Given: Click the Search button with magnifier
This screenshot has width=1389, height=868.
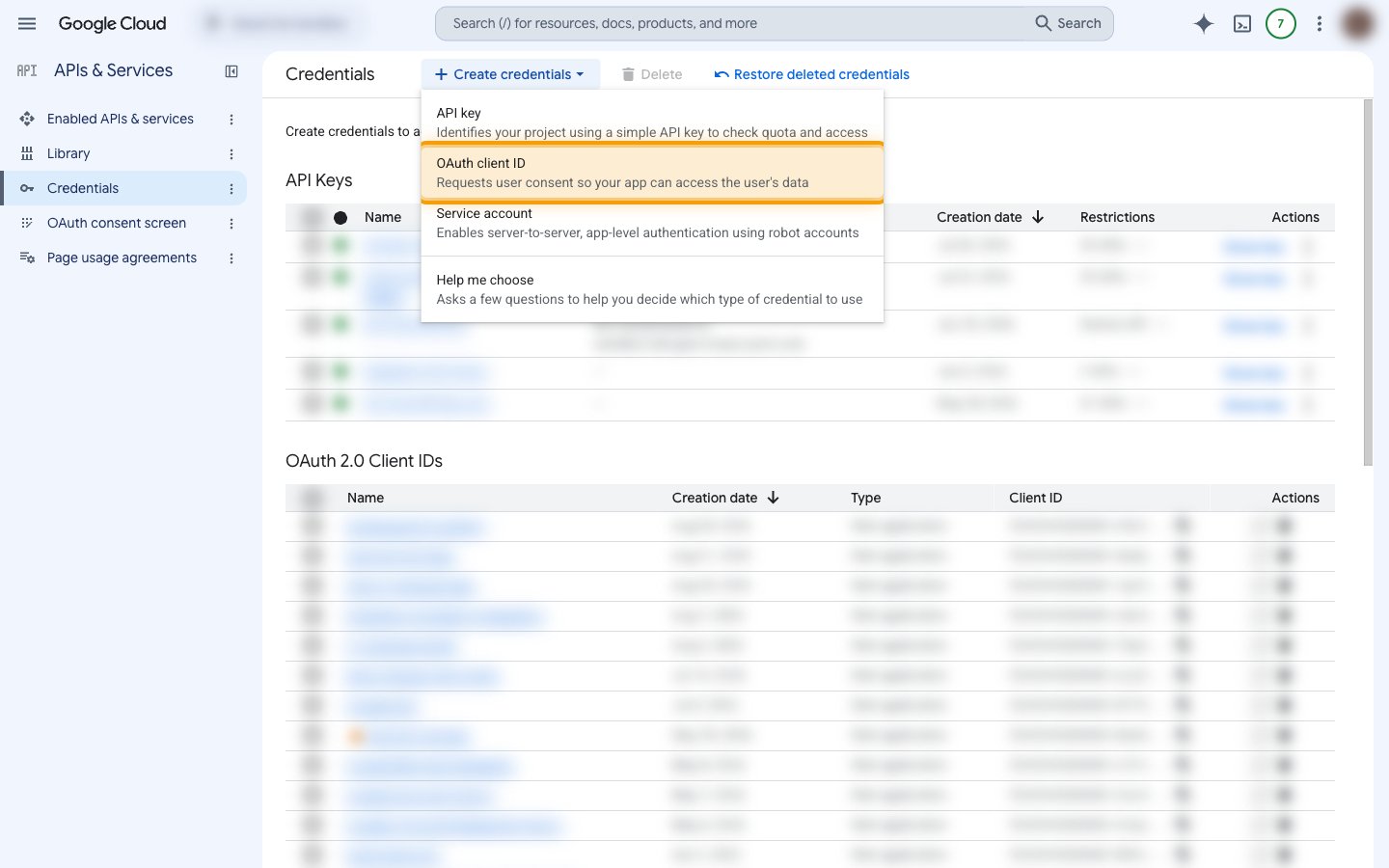Looking at the screenshot, I should (1069, 23).
